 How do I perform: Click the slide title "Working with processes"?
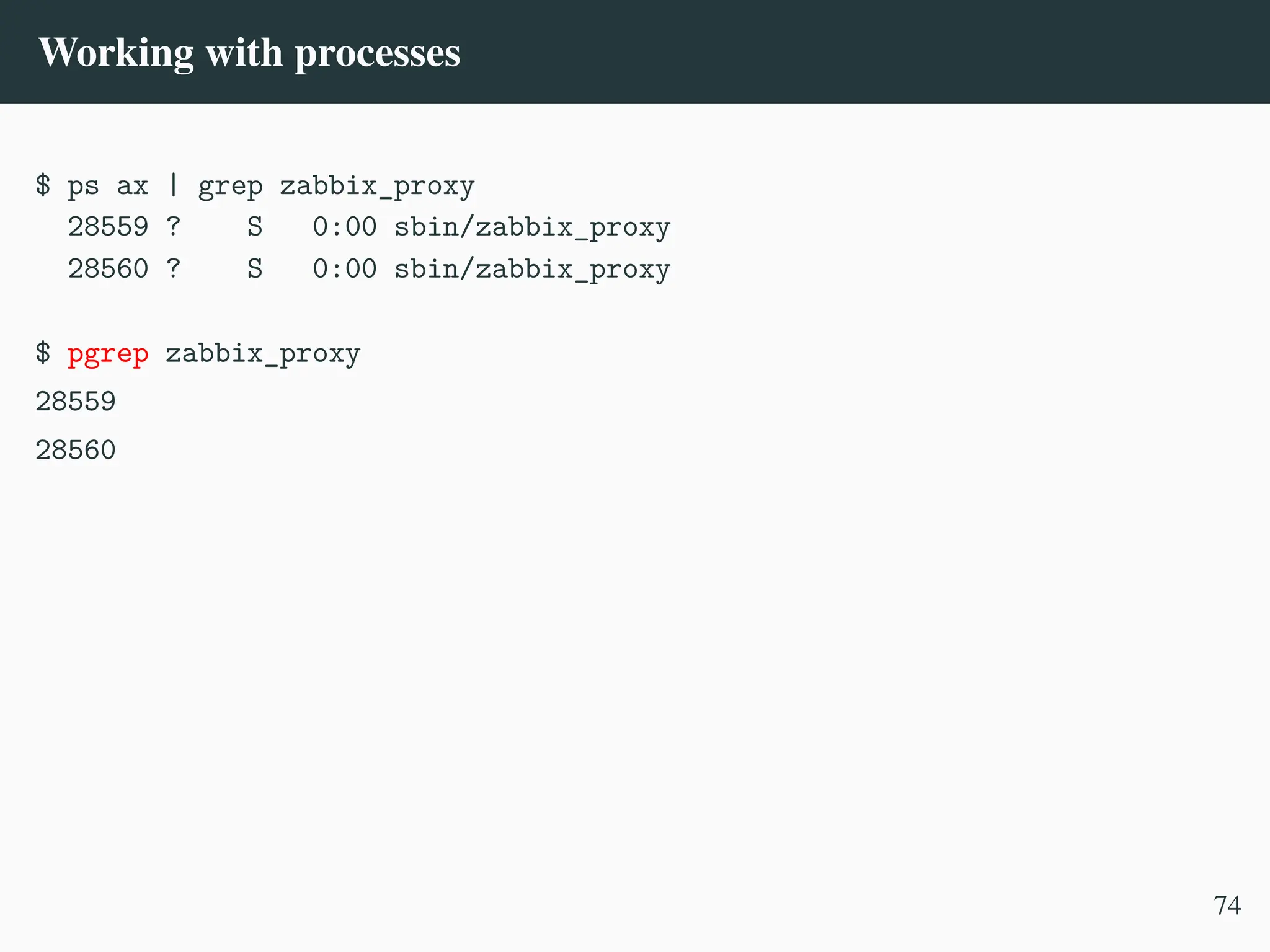click(249, 53)
